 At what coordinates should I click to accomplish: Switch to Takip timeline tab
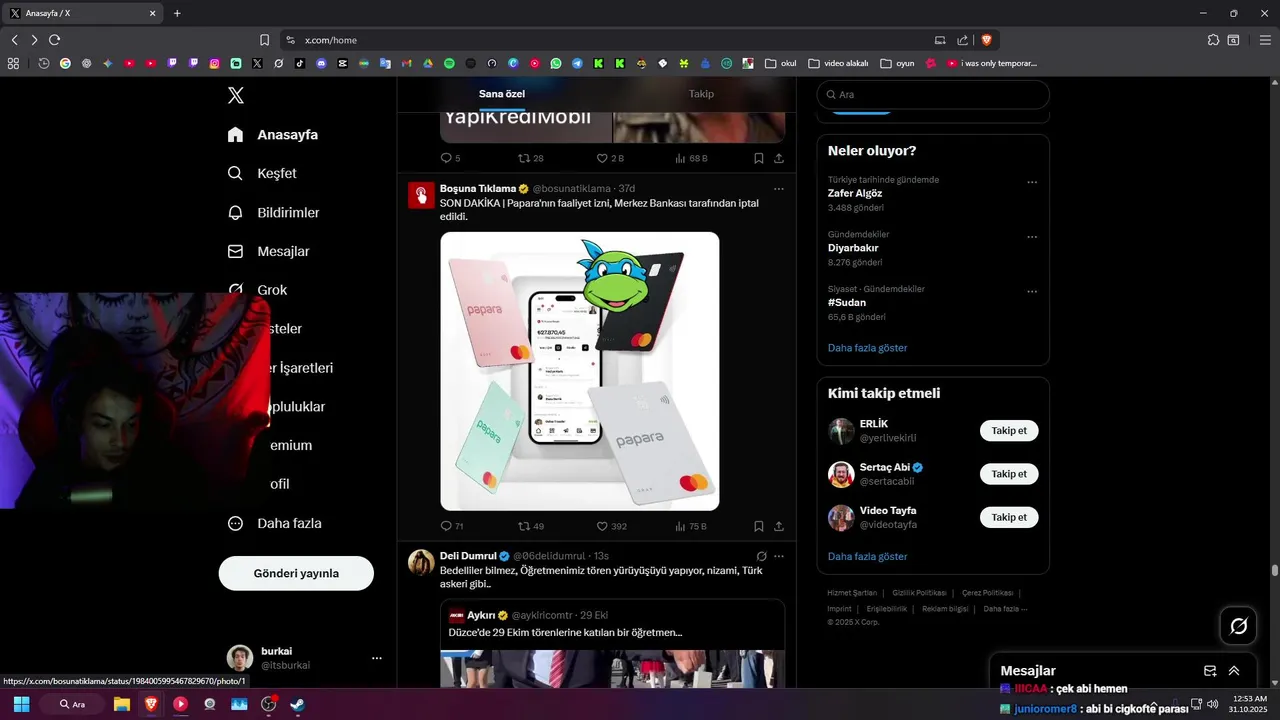click(x=701, y=94)
